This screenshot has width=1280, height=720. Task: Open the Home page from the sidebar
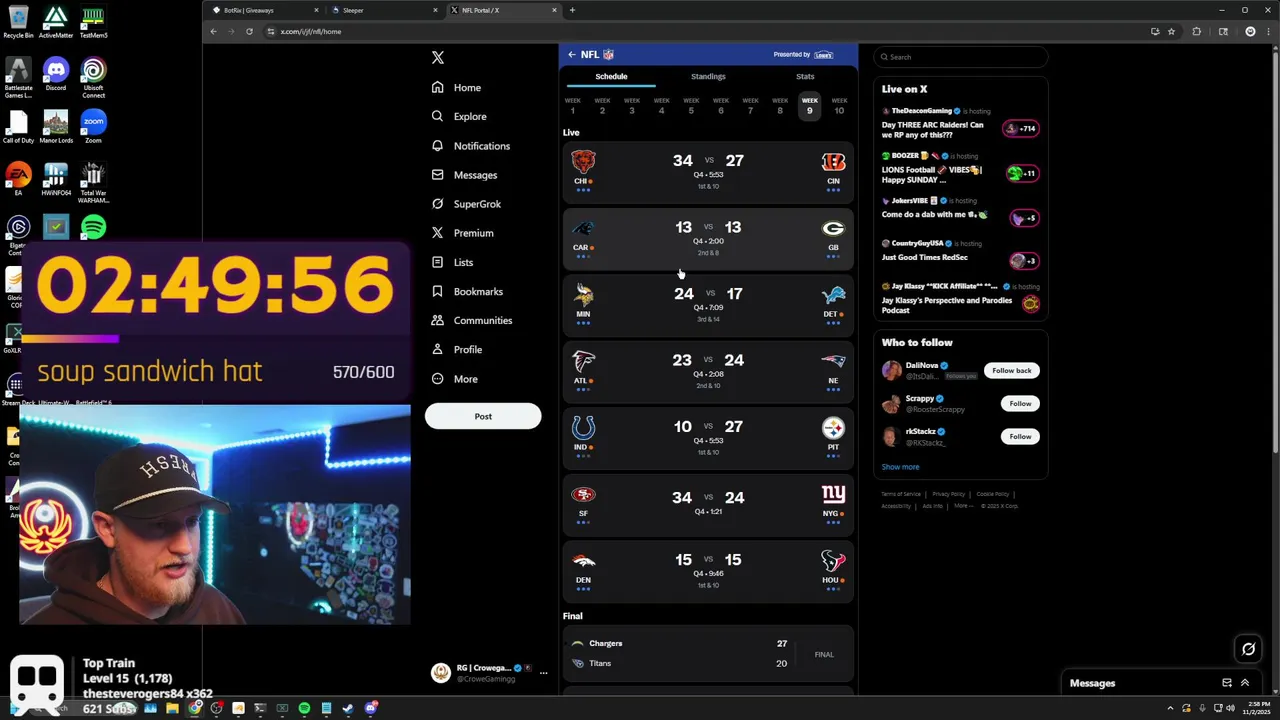pos(456,88)
